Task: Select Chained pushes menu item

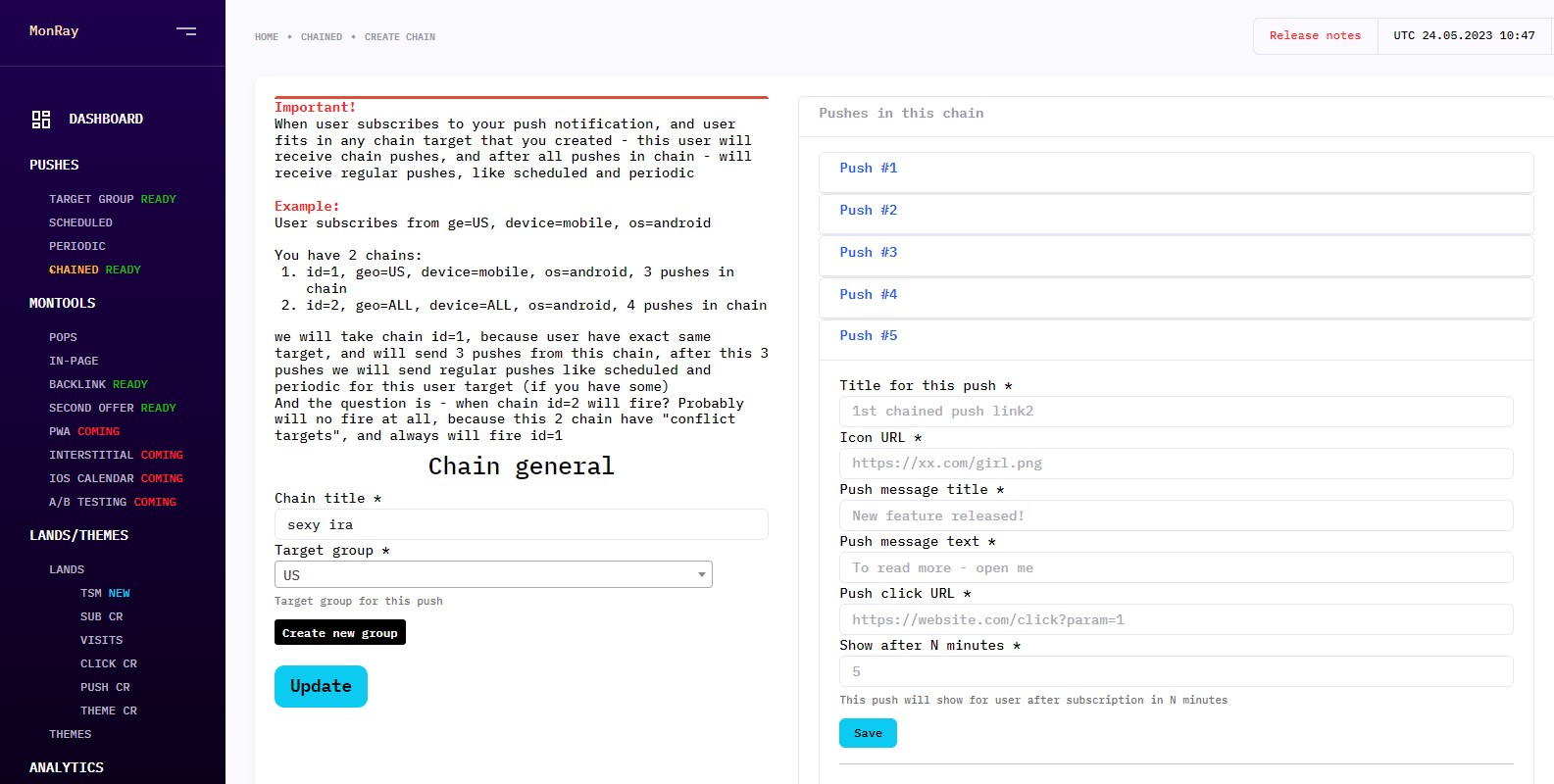Action: 95,269
